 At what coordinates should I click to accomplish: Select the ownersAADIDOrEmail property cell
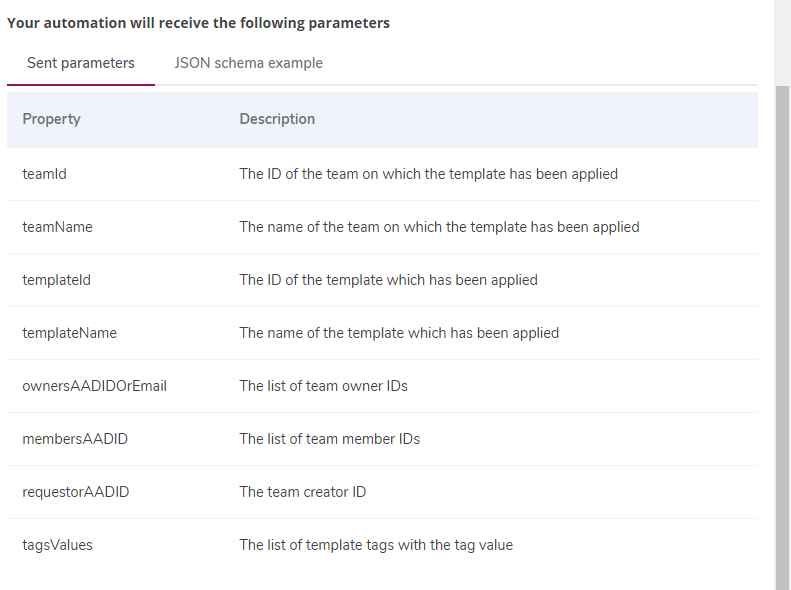tap(94, 386)
